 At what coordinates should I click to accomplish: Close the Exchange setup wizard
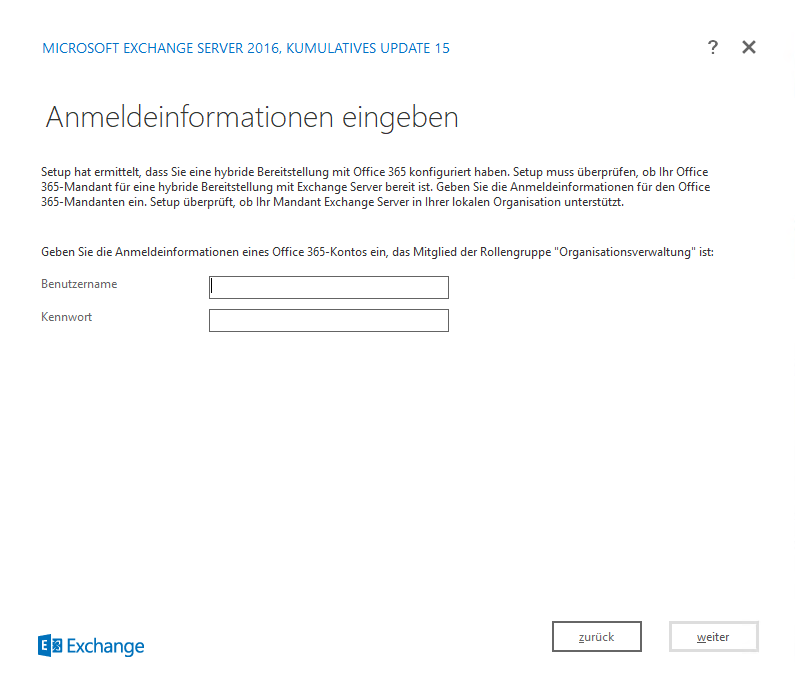[749, 47]
